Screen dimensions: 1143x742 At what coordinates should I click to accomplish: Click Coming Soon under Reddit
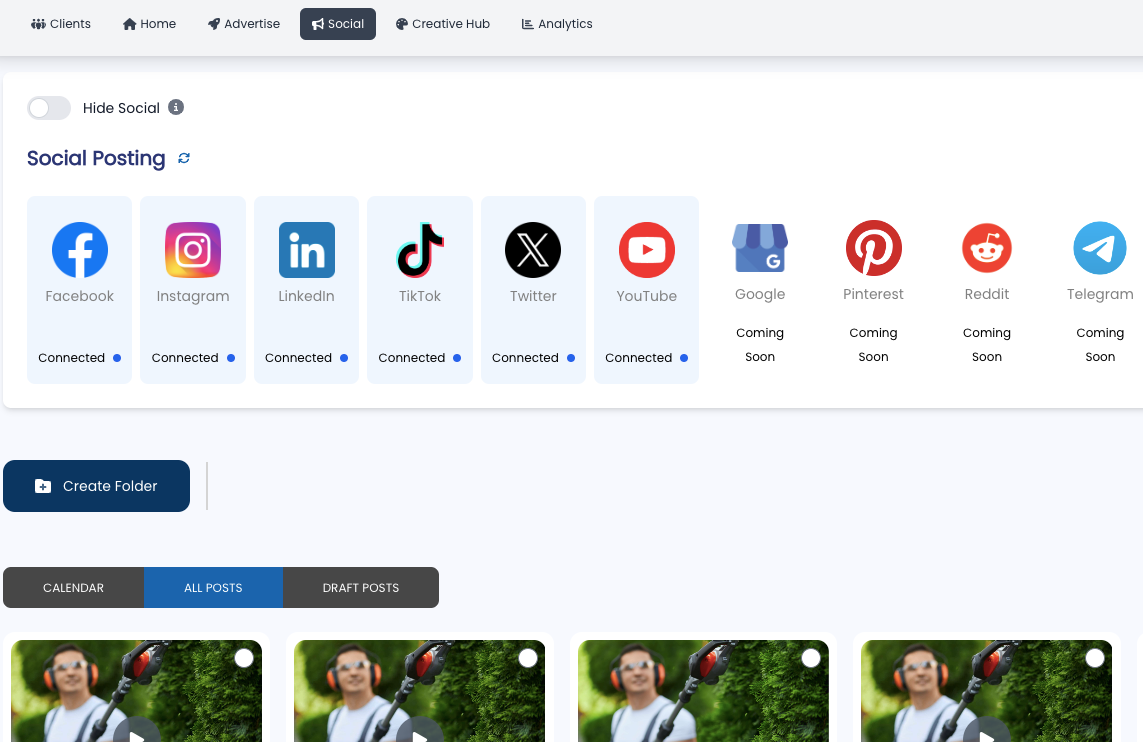(x=986, y=345)
